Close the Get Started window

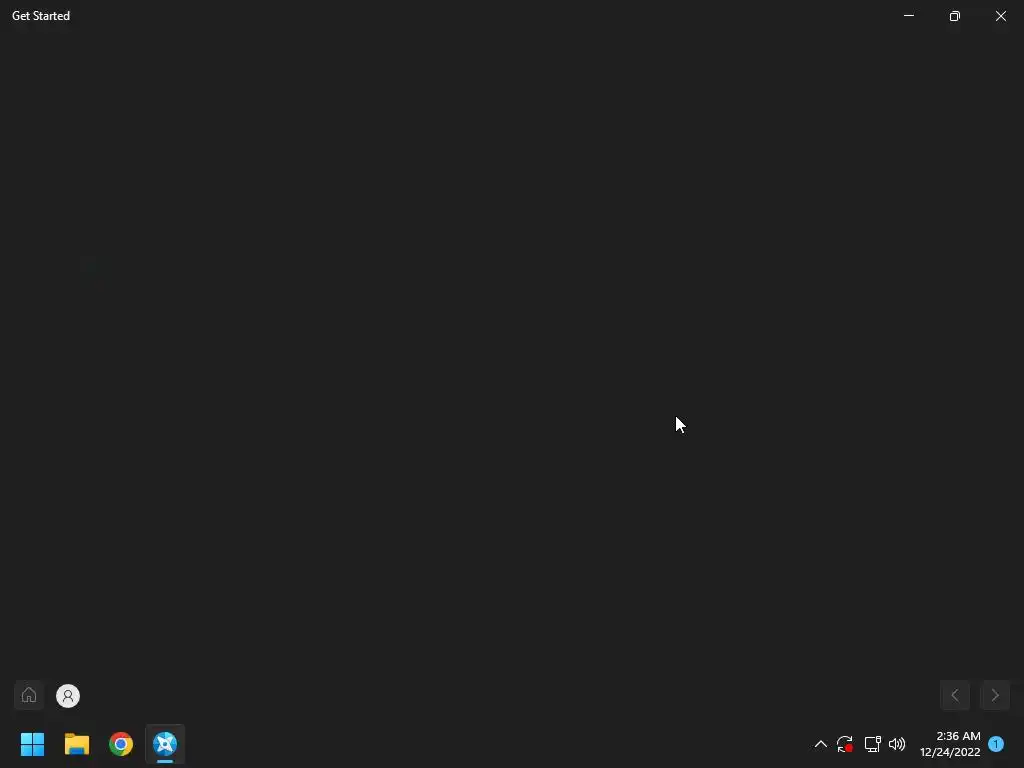tap(1001, 16)
